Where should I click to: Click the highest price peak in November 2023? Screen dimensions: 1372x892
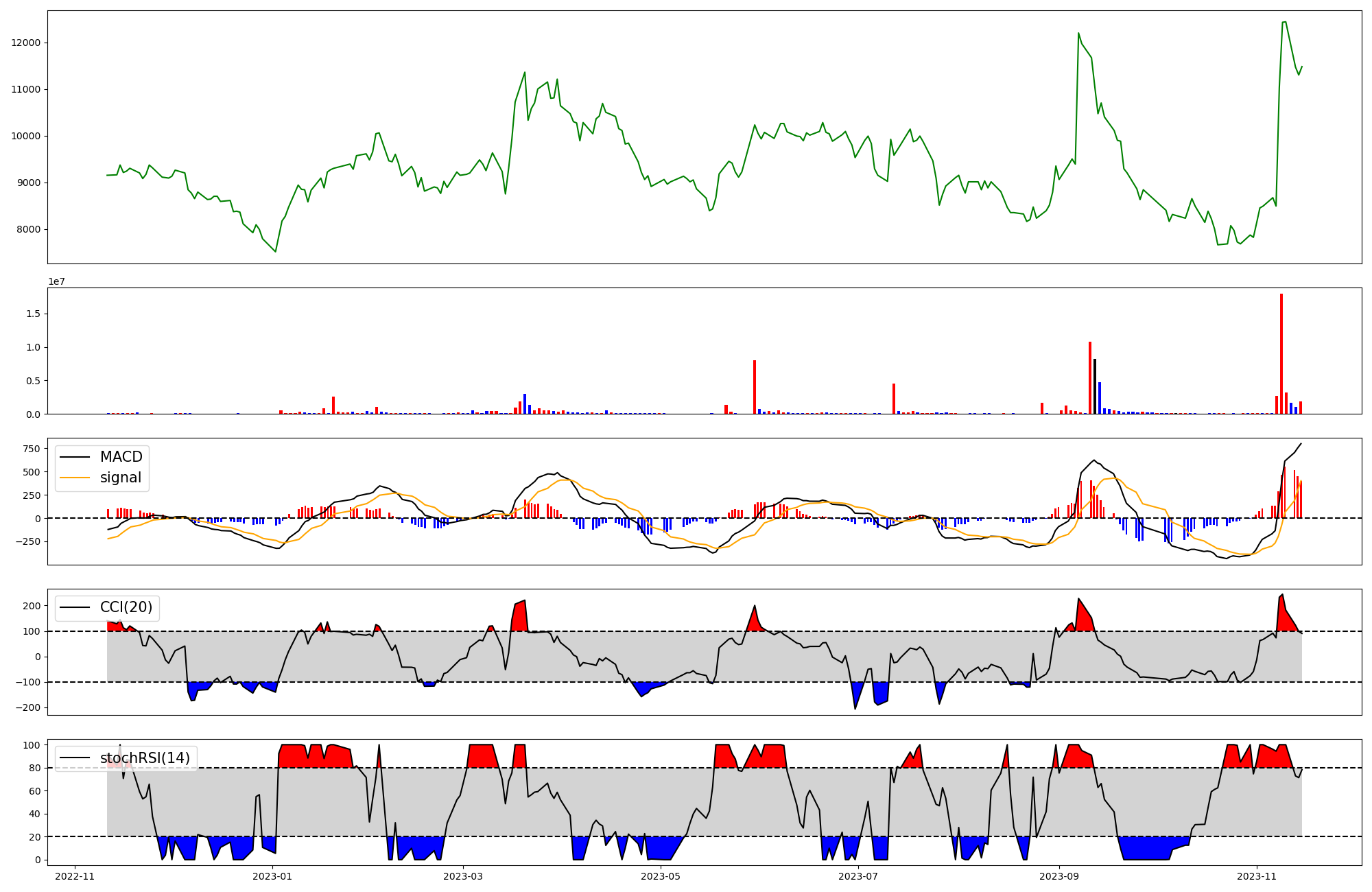tap(1284, 22)
